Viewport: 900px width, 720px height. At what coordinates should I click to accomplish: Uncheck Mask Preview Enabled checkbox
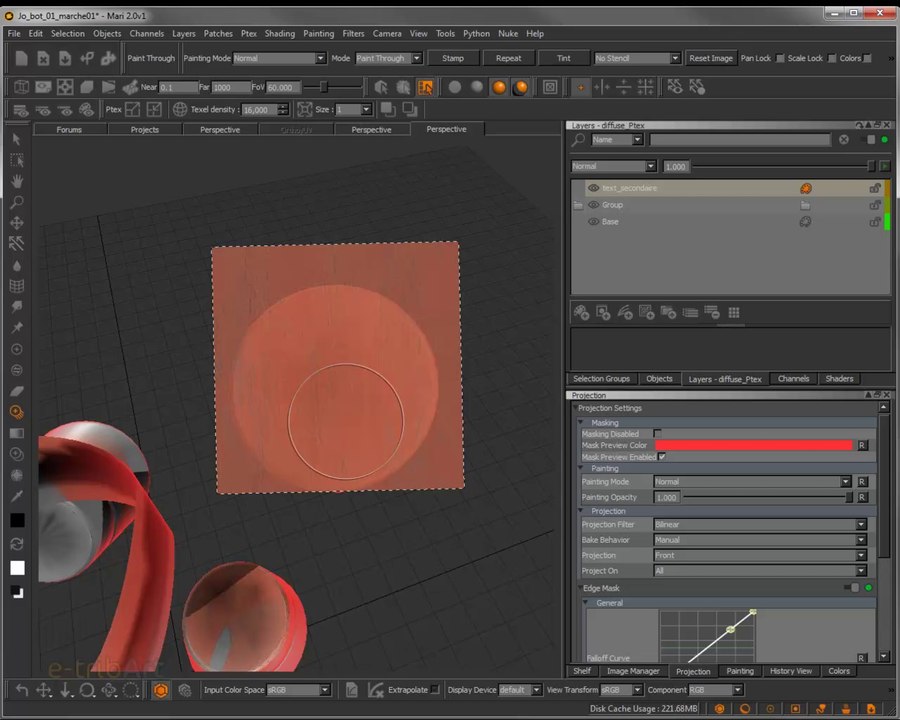[662, 457]
